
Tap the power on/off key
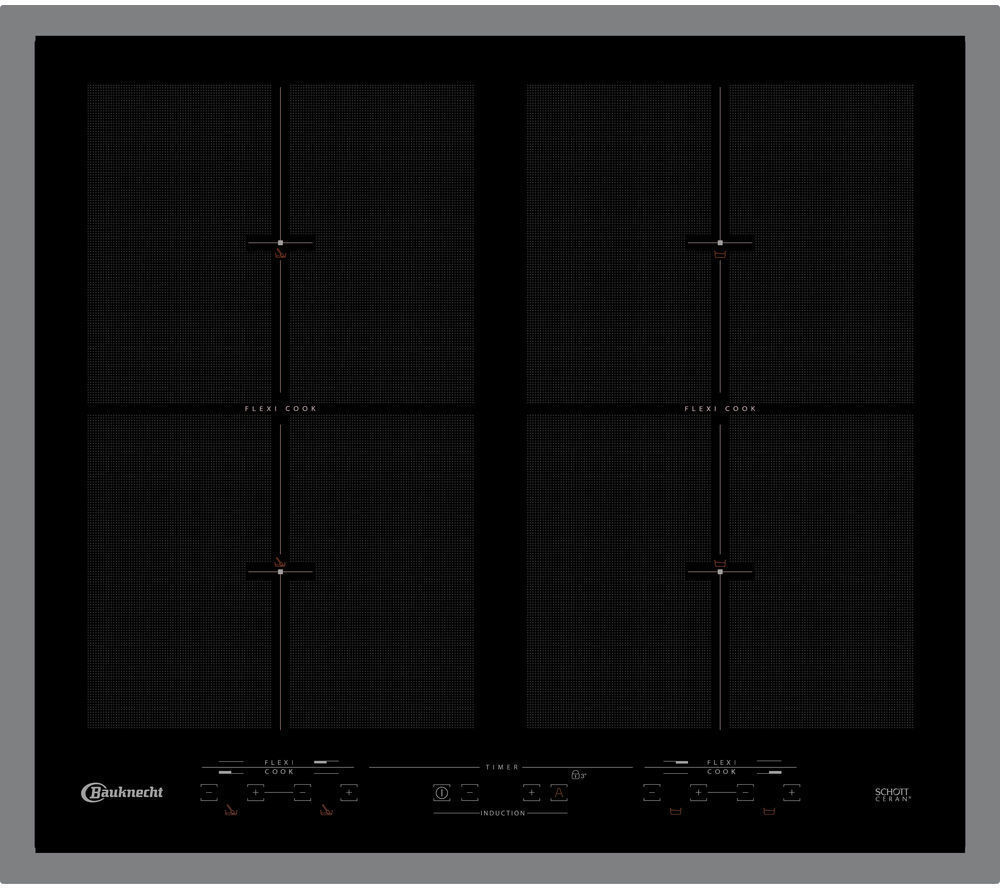coord(441,792)
